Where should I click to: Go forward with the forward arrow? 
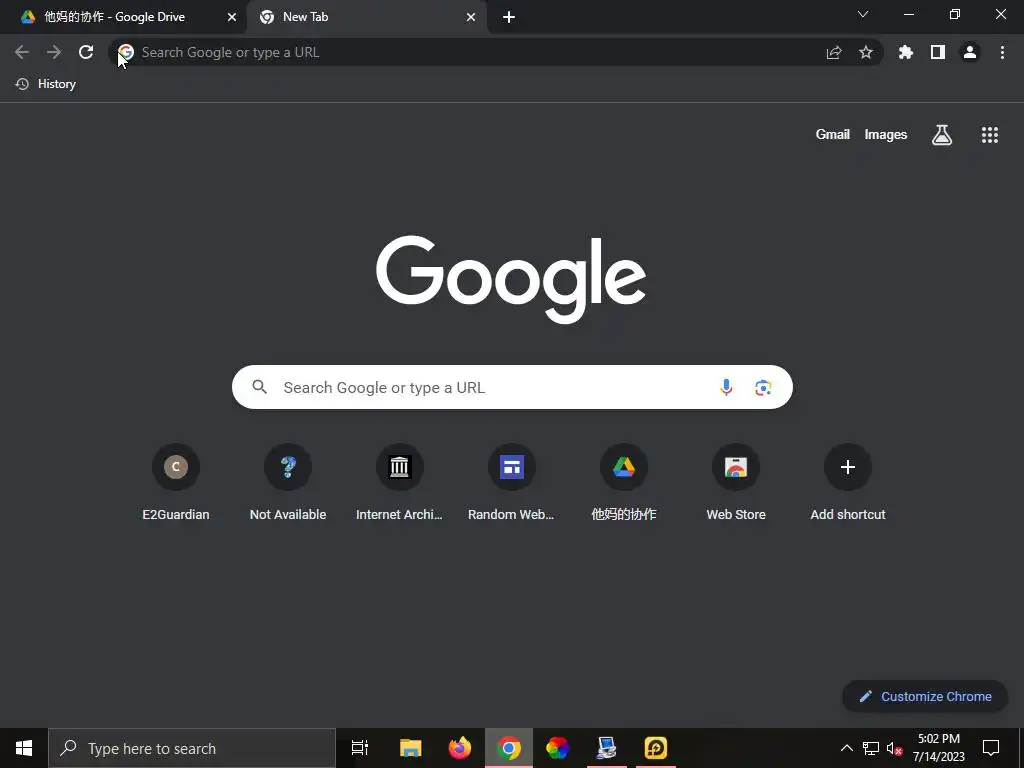[54, 52]
